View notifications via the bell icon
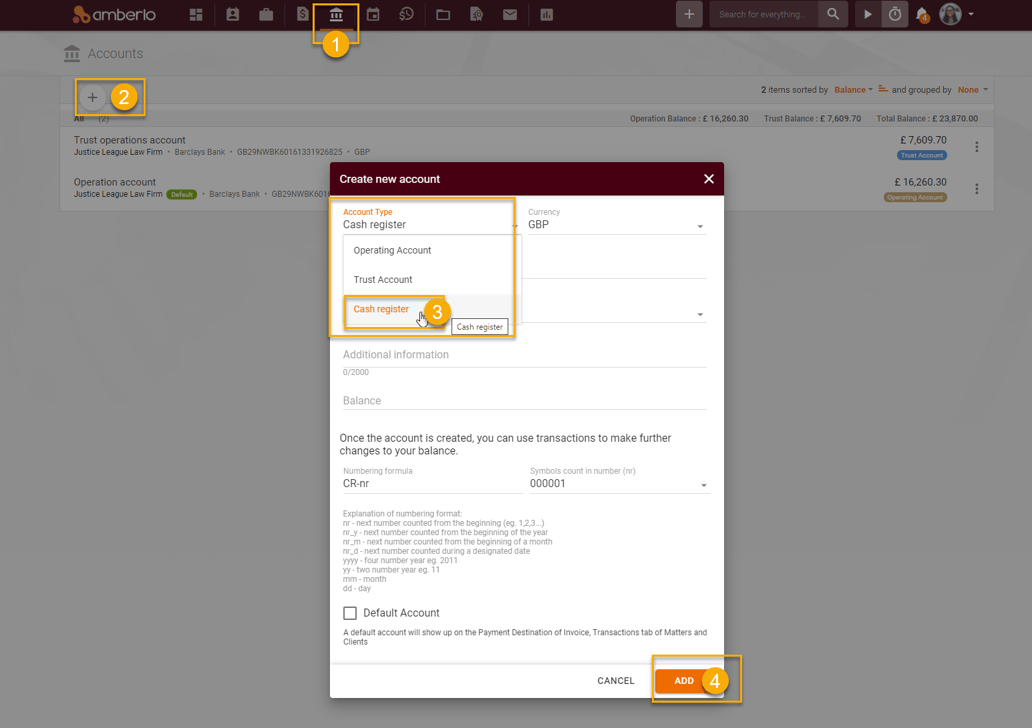This screenshot has width=1032, height=728. [x=921, y=14]
